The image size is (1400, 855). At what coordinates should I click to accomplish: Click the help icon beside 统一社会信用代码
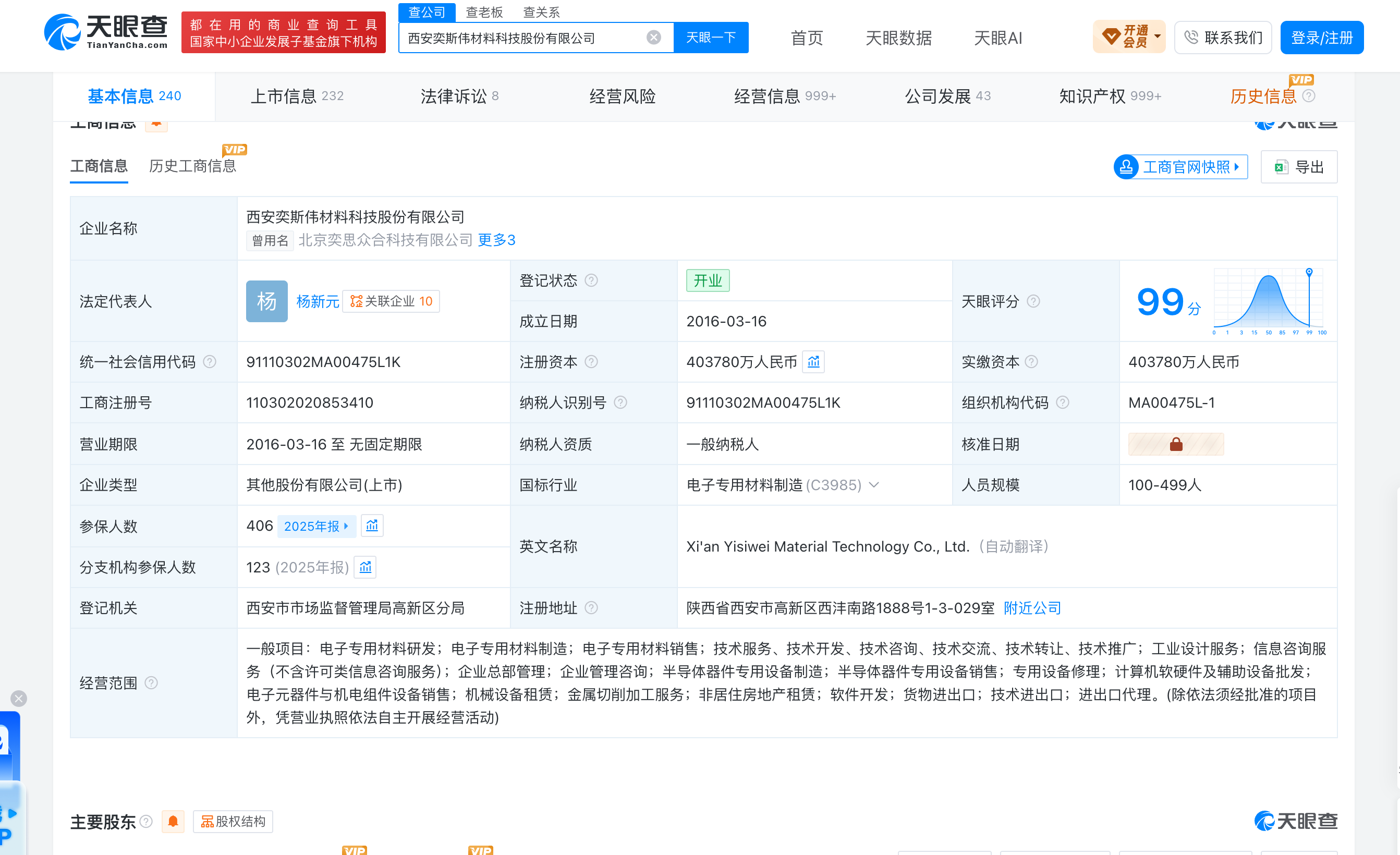pos(210,362)
